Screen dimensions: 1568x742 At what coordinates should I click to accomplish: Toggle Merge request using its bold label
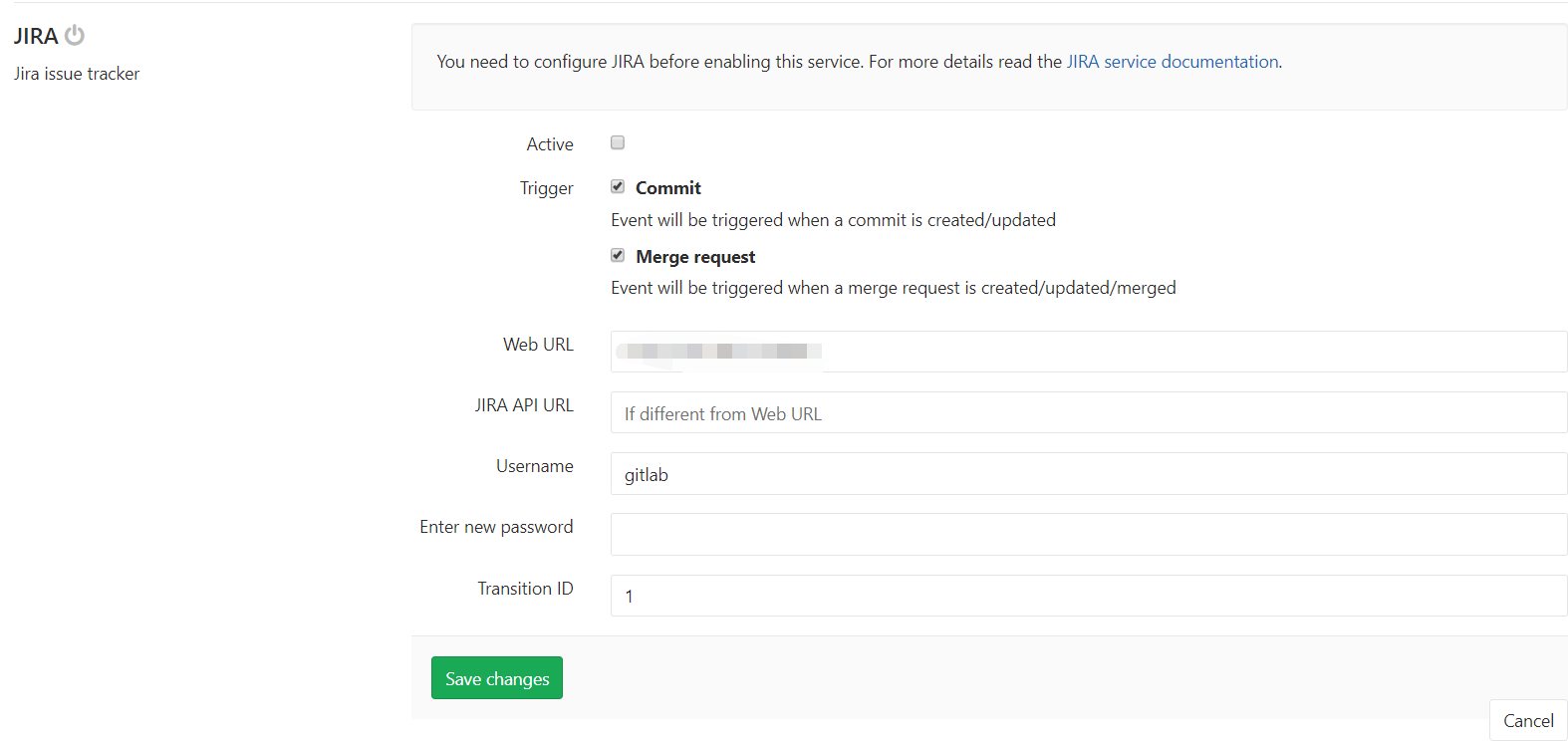694,256
